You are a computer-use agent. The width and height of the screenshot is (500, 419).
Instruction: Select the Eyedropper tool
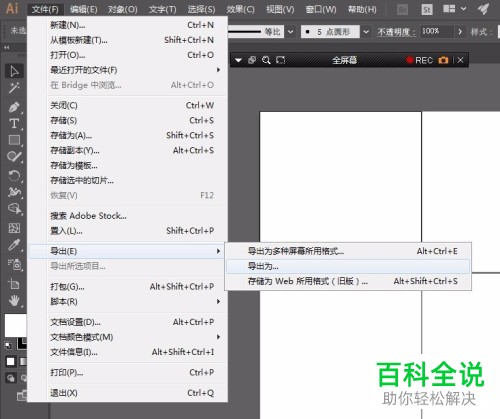(14, 245)
